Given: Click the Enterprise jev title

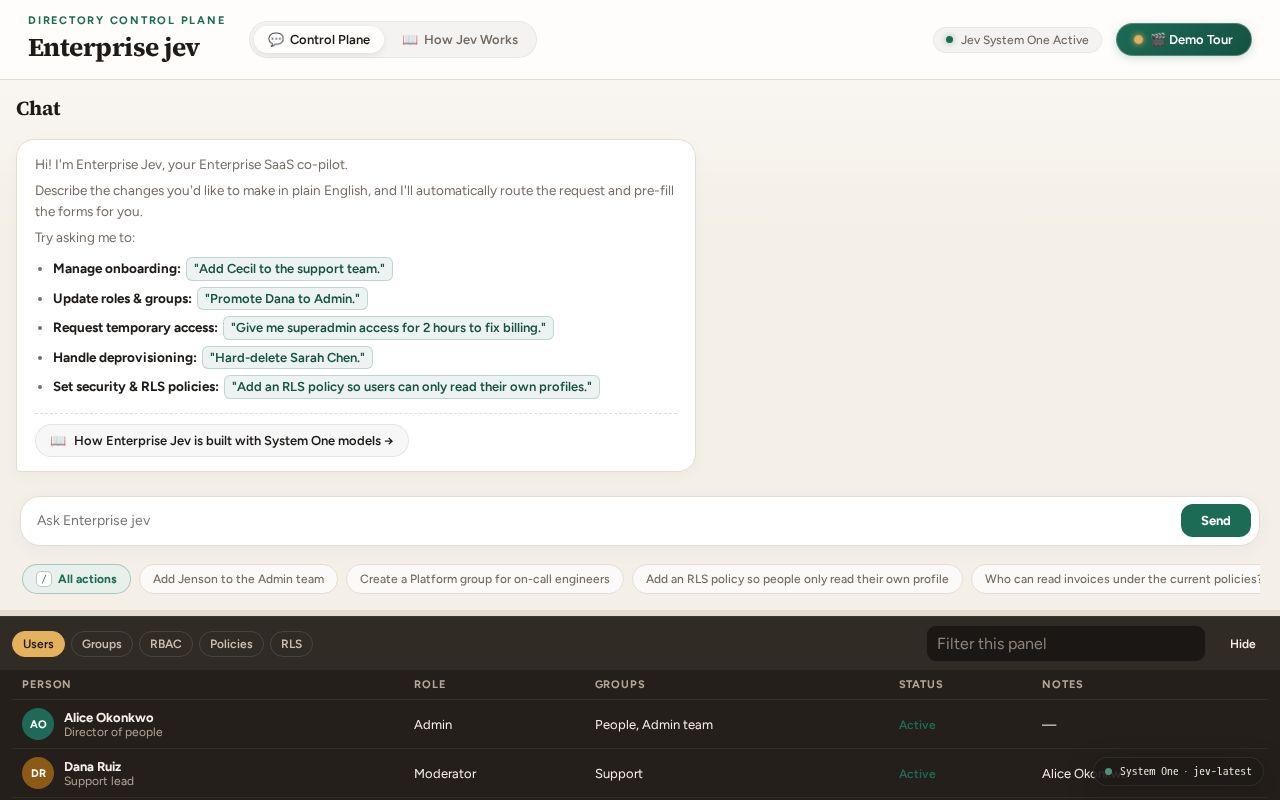Looking at the screenshot, I should (114, 48).
